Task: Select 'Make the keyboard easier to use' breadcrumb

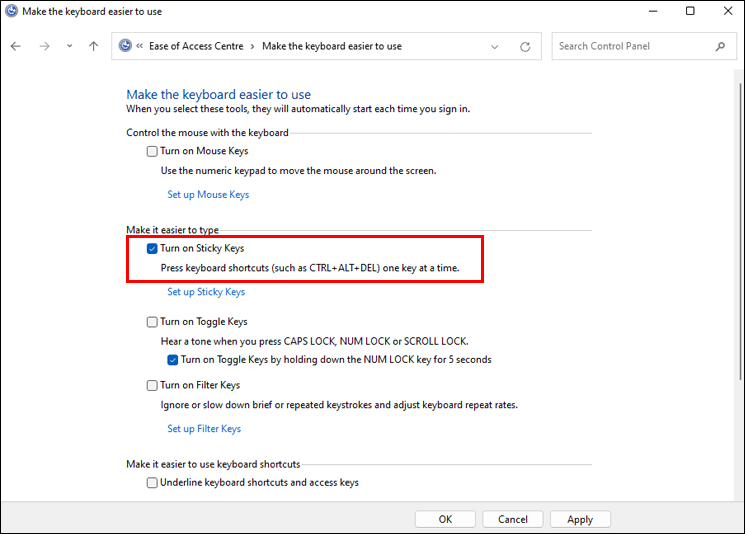Action: click(x=331, y=46)
